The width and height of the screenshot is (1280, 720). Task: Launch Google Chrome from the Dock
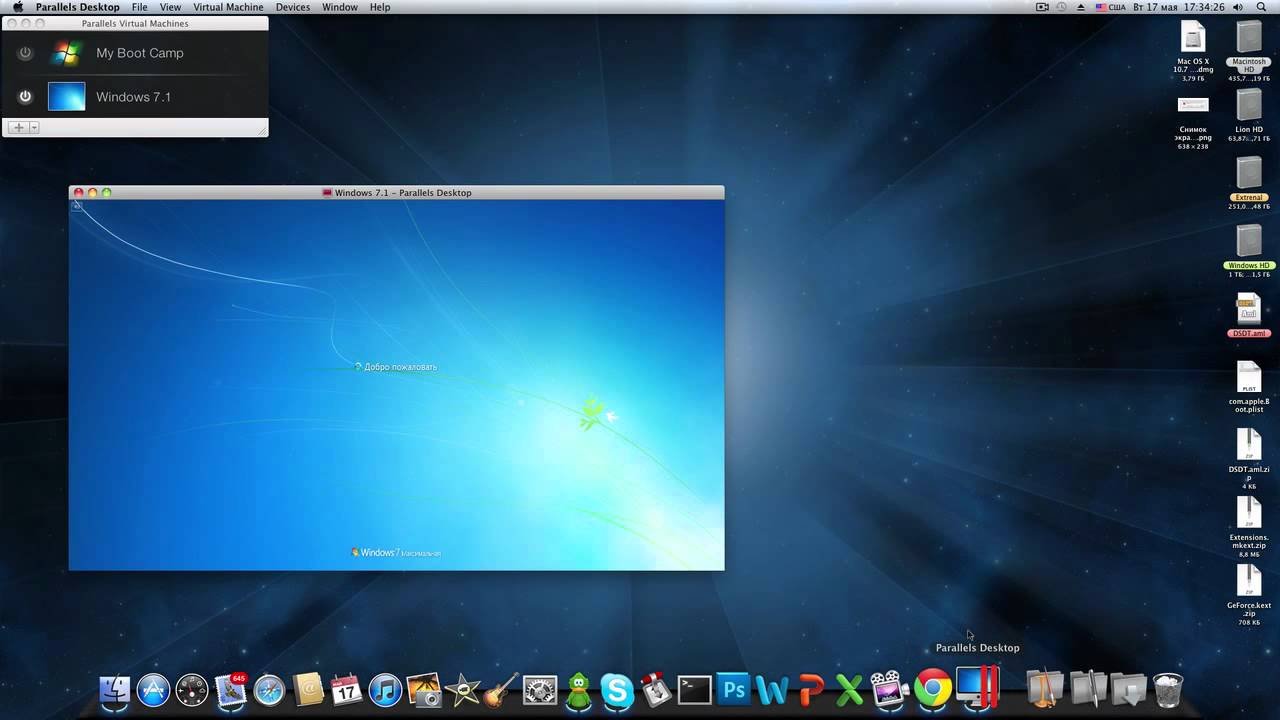tap(932, 689)
